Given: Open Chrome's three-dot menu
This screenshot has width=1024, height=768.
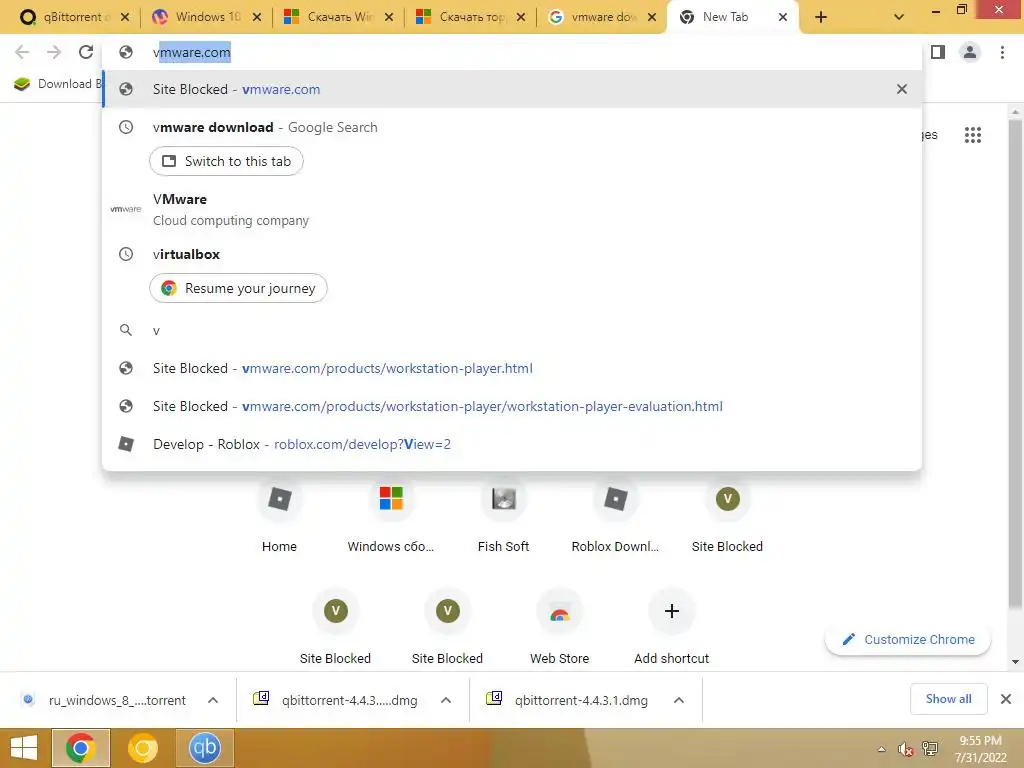Looking at the screenshot, I should (x=1002, y=52).
